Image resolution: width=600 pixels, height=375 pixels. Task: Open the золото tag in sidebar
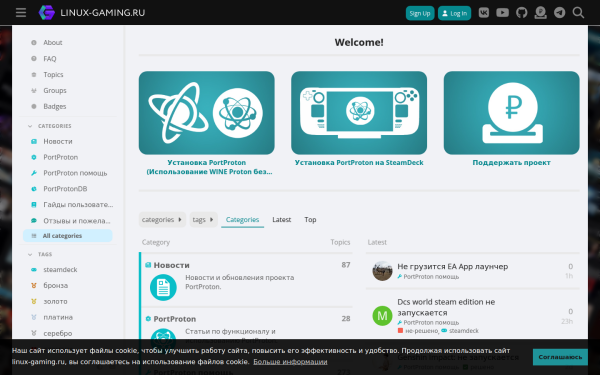tap(55, 302)
